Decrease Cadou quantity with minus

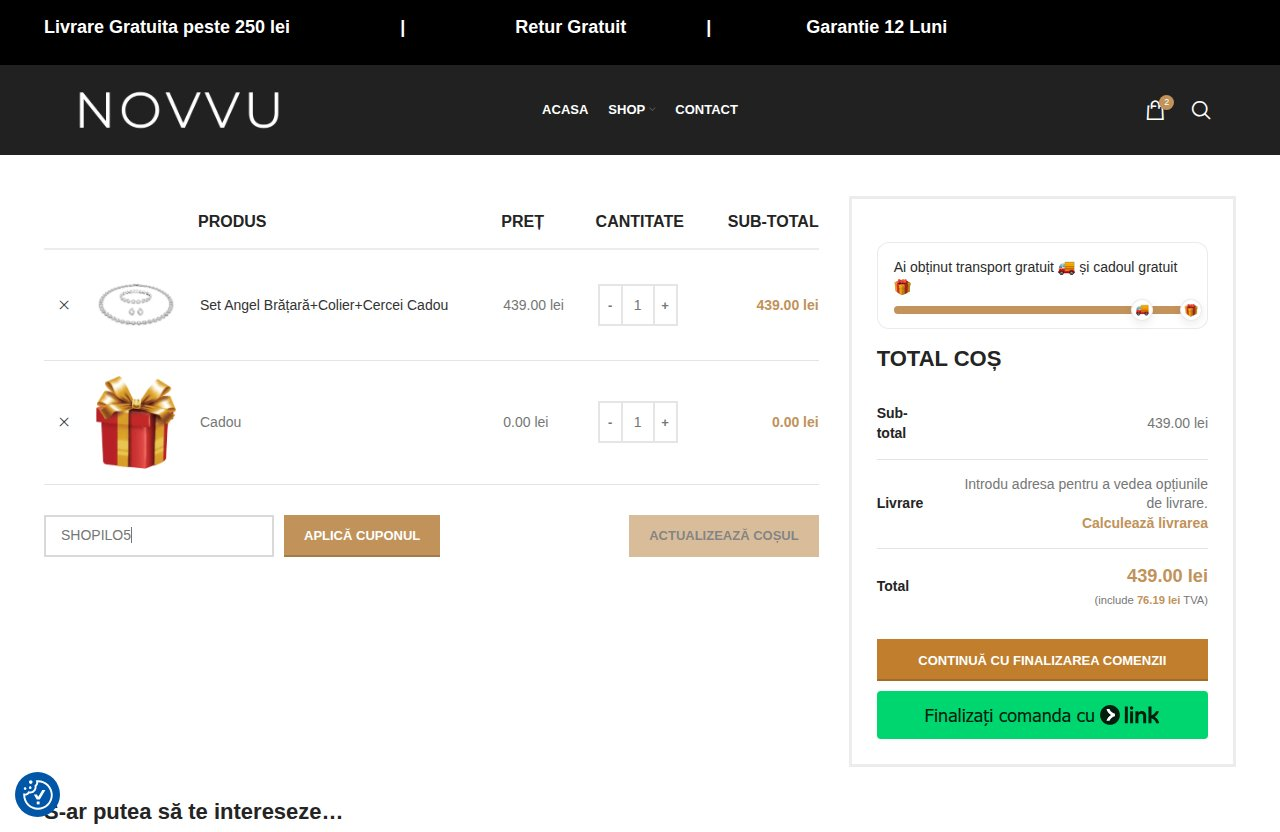click(610, 422)
